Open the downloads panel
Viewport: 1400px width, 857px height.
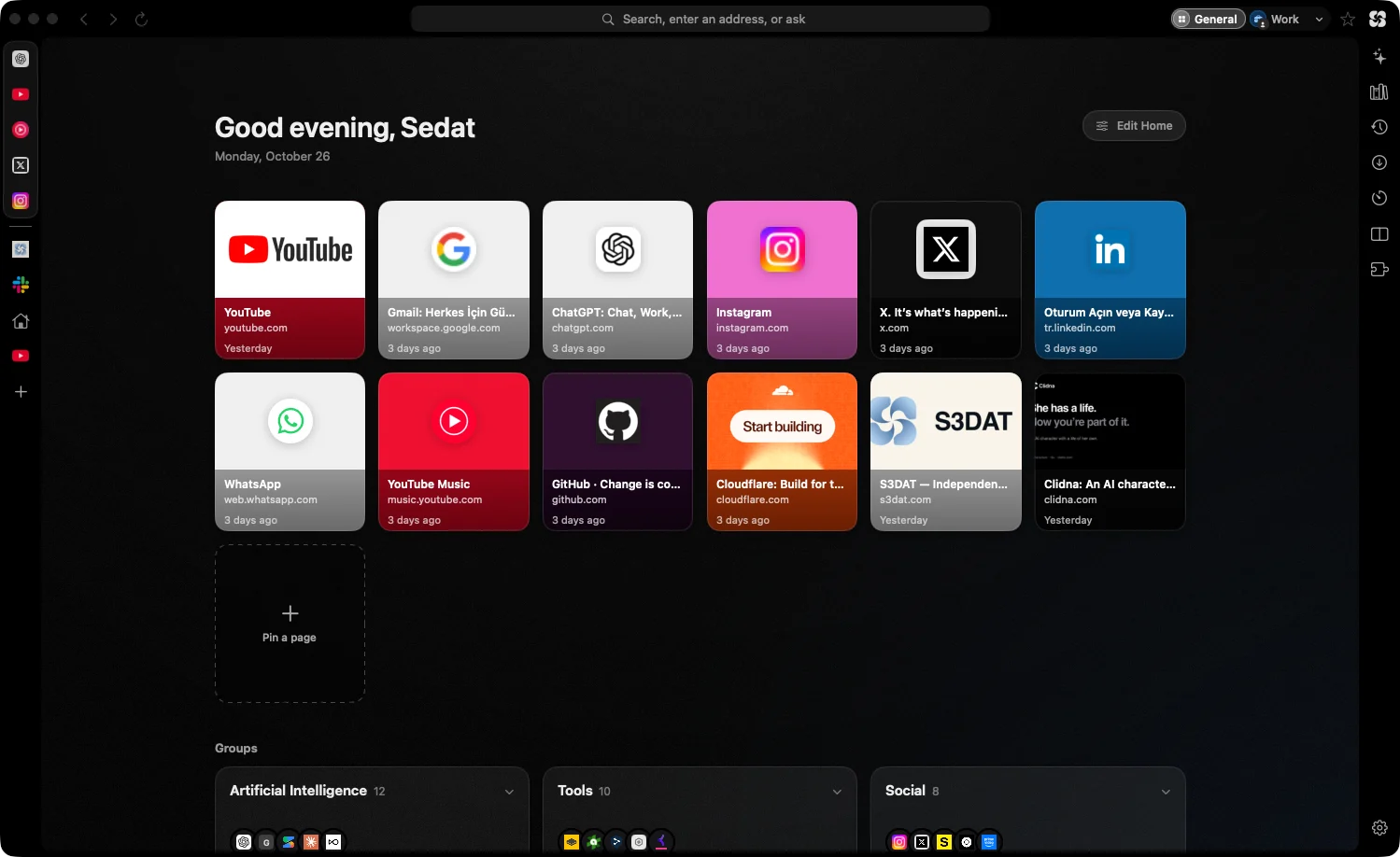click(1379, 162)
